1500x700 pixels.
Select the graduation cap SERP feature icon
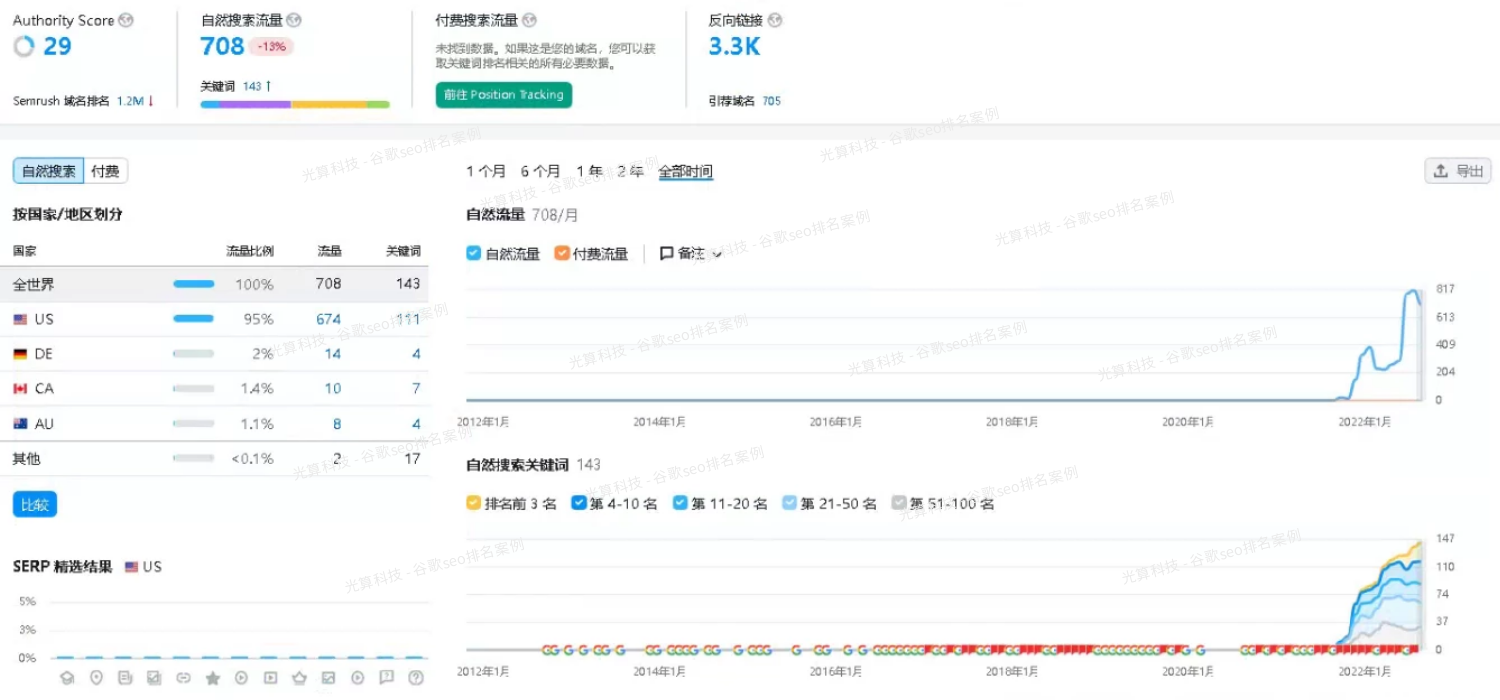pos(67,677)
